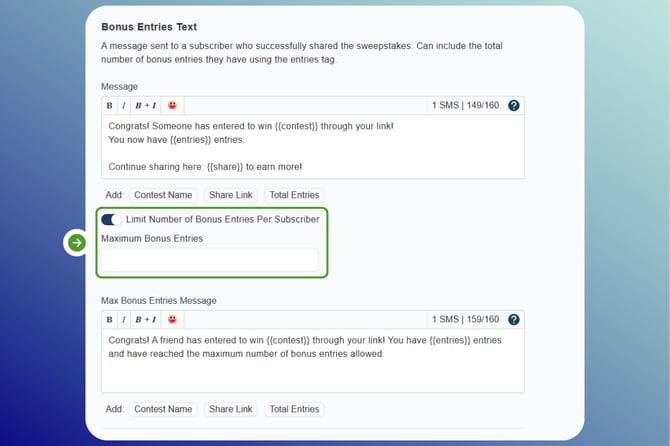Click Italic icon in Max Bonus Entries Message toolbar
The image size is (670, 446).
click(x=123, y=319)
